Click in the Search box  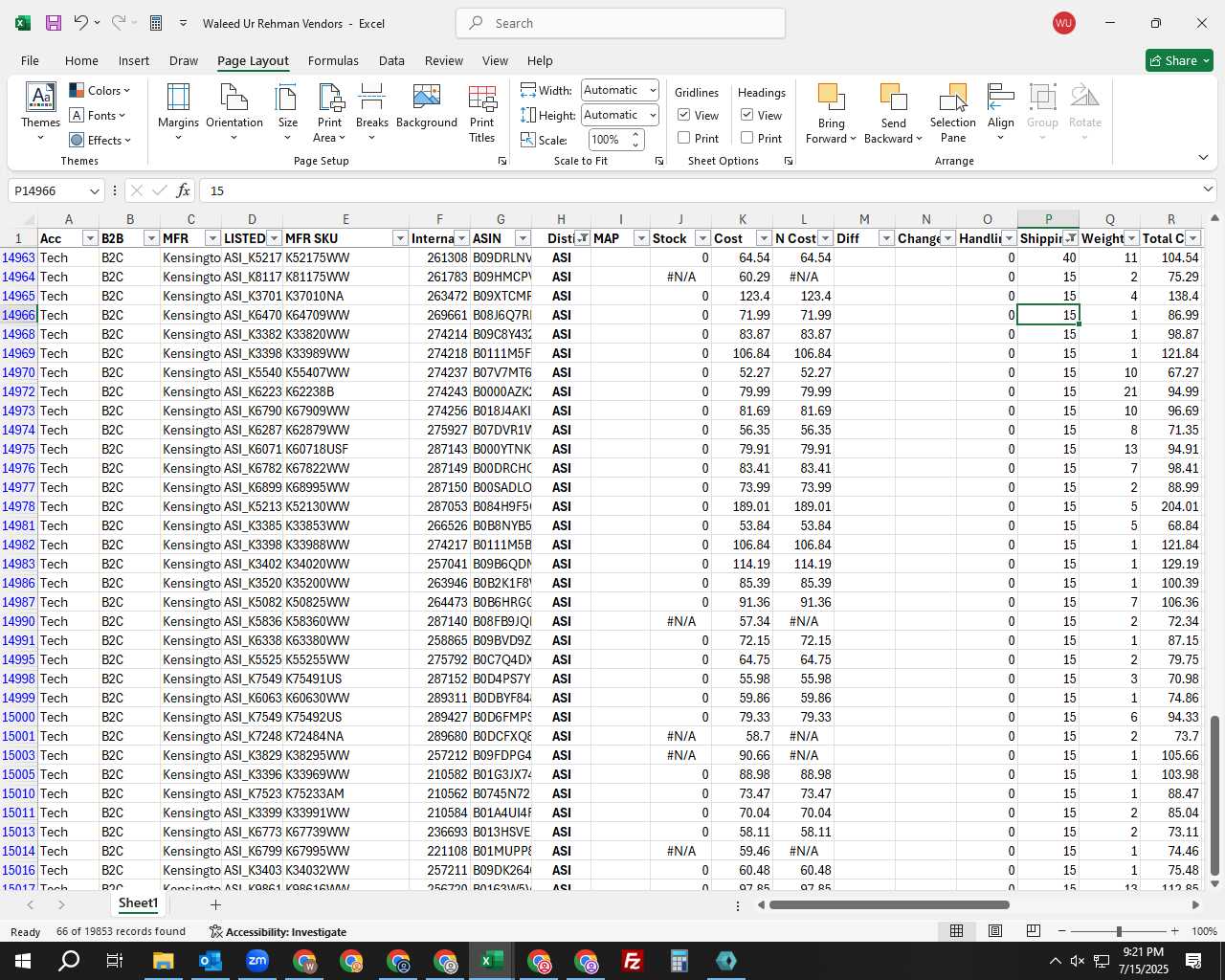click(x=620, y=23)
